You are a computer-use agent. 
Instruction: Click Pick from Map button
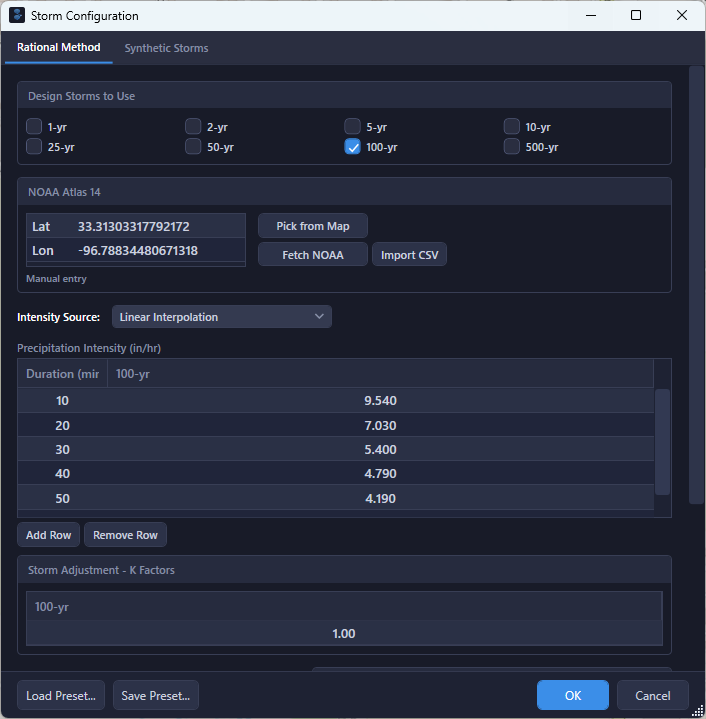coord(313,226)
